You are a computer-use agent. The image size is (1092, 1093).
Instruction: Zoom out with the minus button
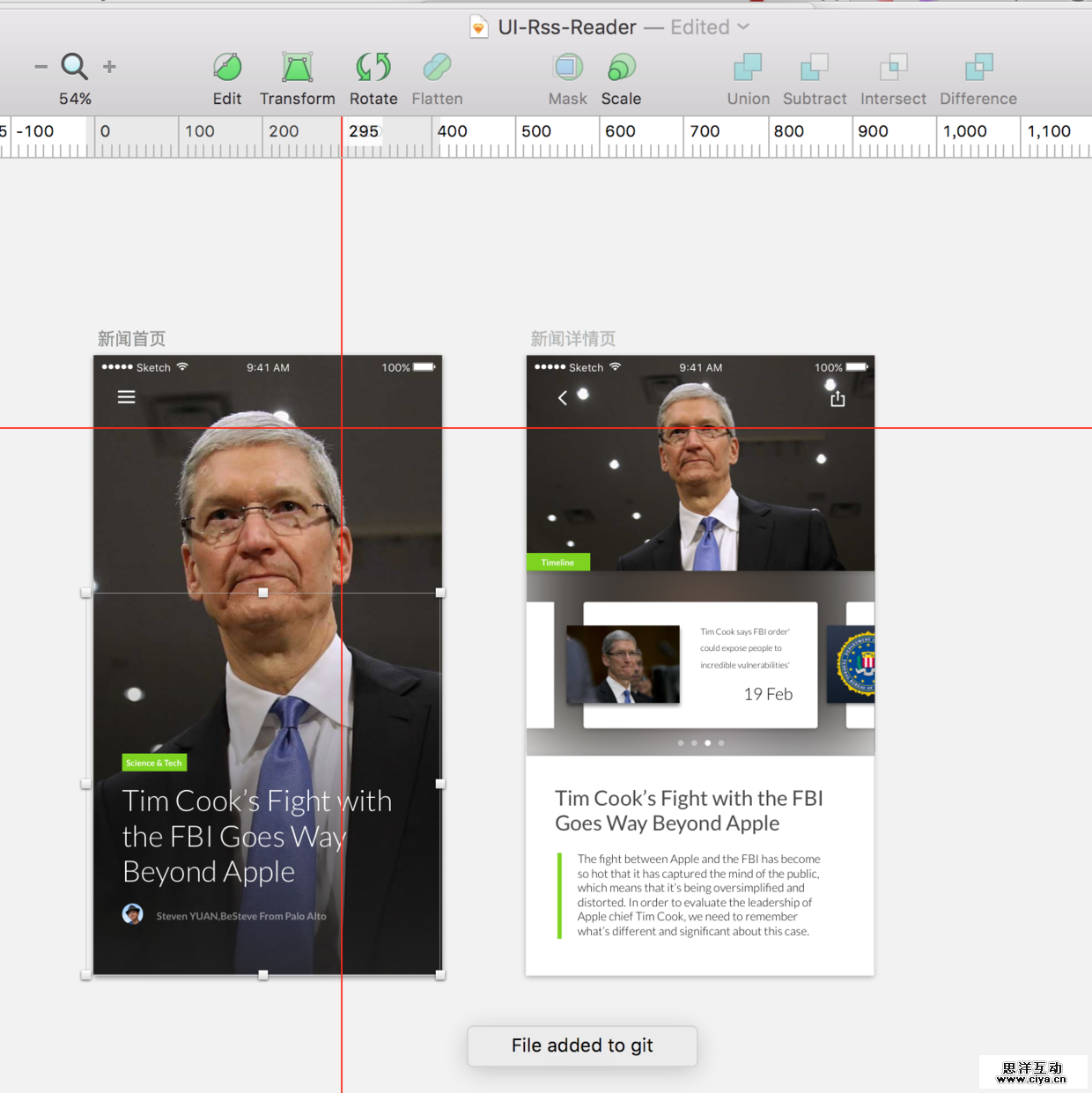[41, 67]
